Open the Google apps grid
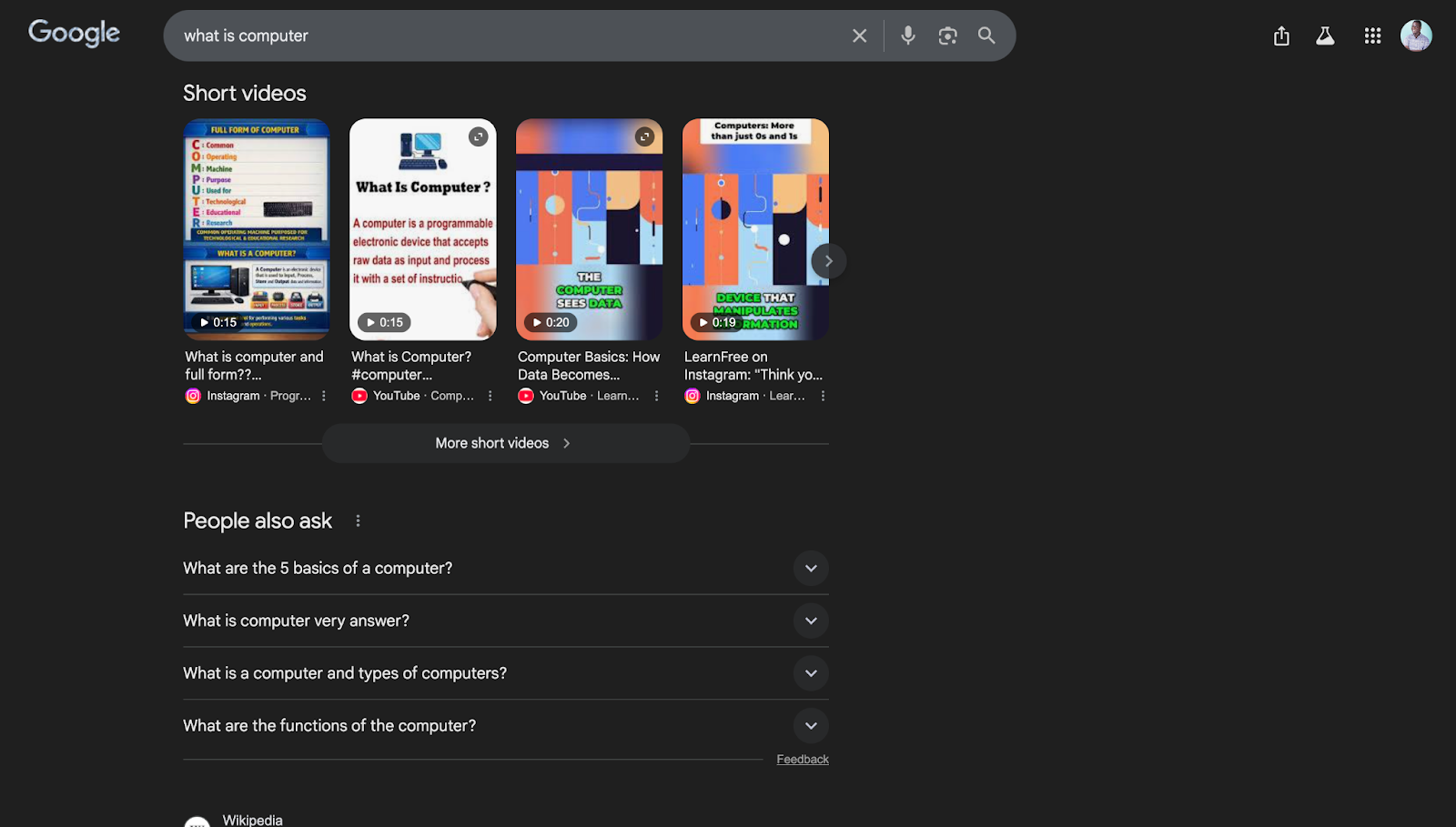Viewport: 1456px width, 827px height. (x=1372, y=35)
